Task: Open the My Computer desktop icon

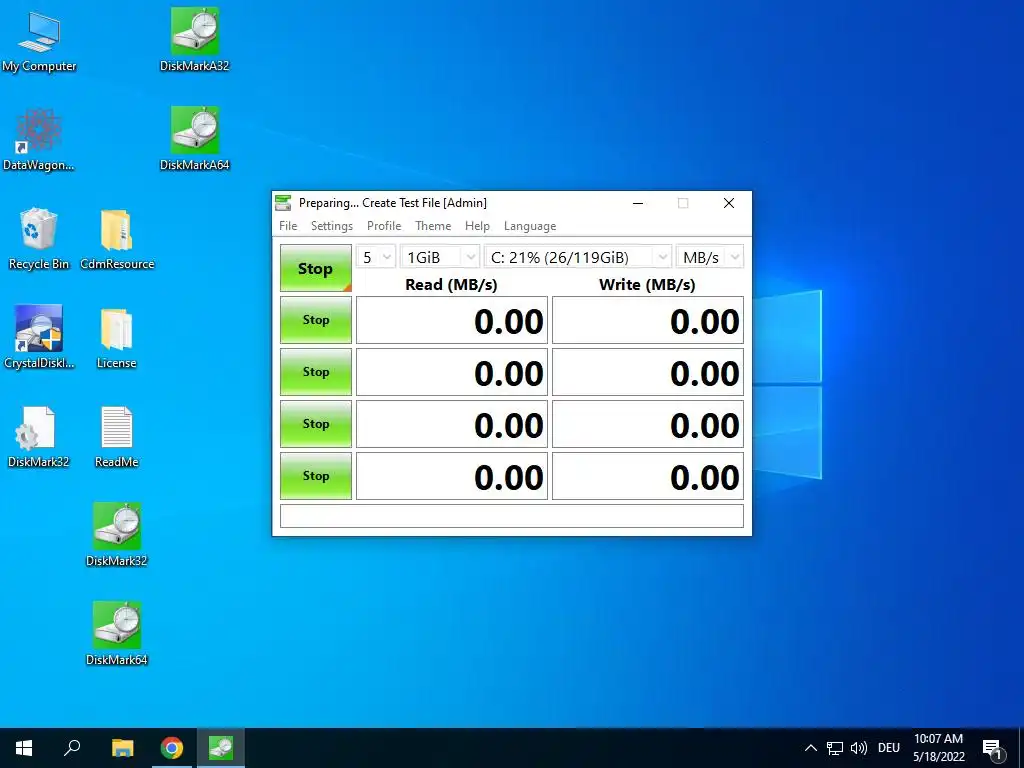Action: [x=39, y=40]
